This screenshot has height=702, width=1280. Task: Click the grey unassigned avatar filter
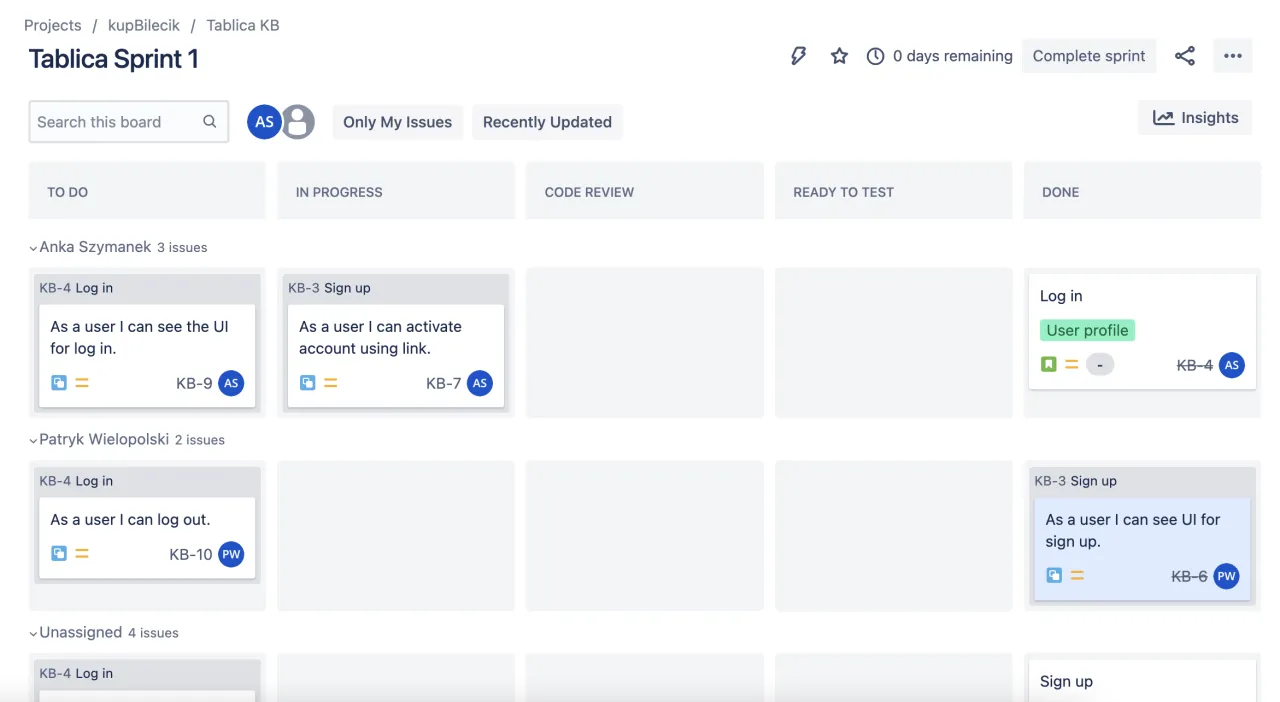(x=298, y=122)
